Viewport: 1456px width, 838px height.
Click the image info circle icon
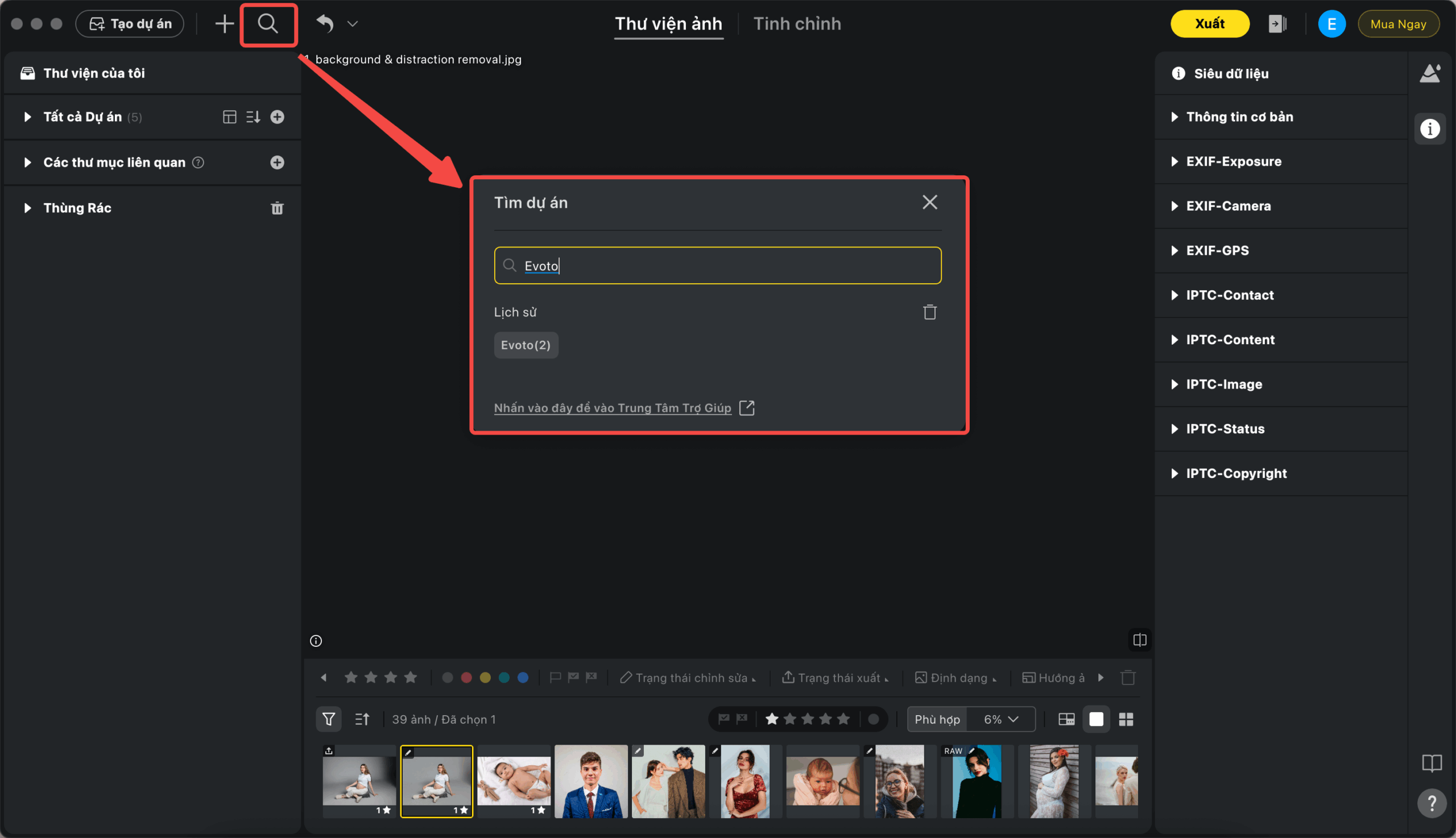pos(316,641)
